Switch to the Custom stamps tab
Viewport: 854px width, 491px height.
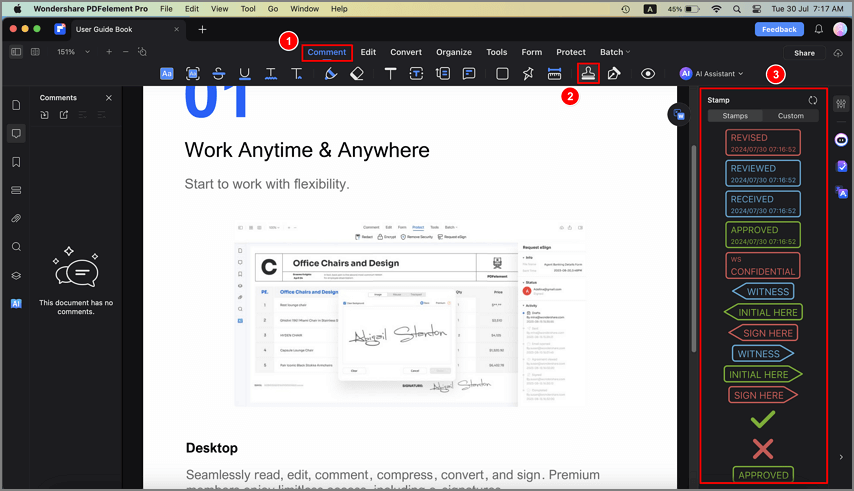(790, 116)
